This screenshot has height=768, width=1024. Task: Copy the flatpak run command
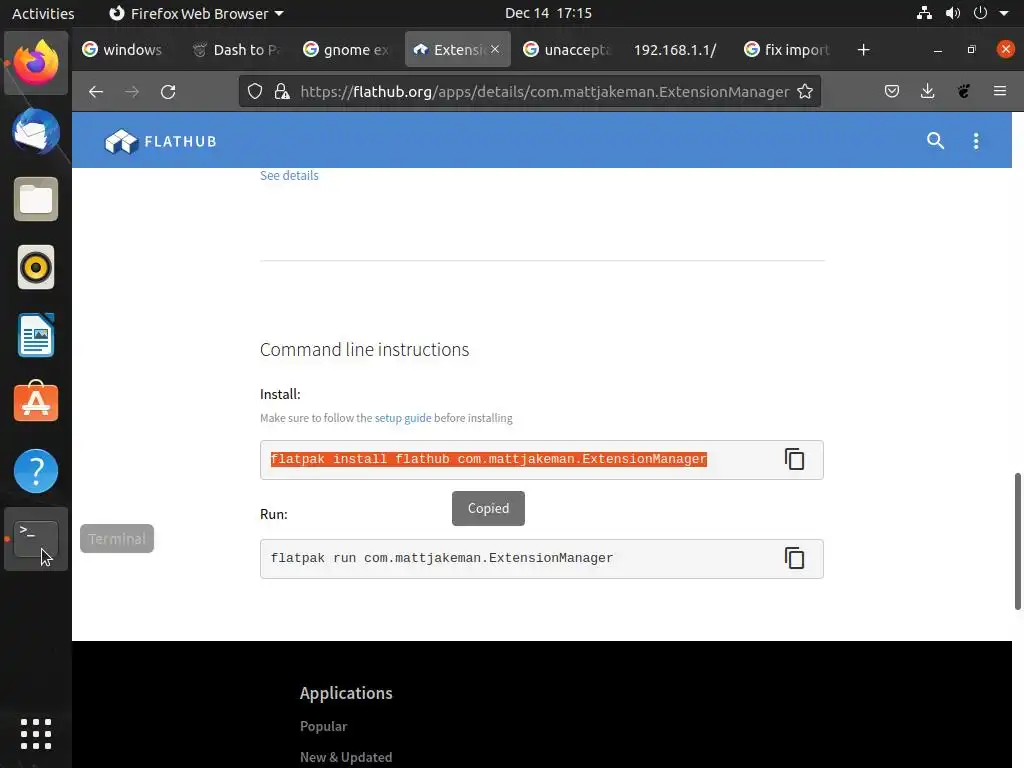794,558
